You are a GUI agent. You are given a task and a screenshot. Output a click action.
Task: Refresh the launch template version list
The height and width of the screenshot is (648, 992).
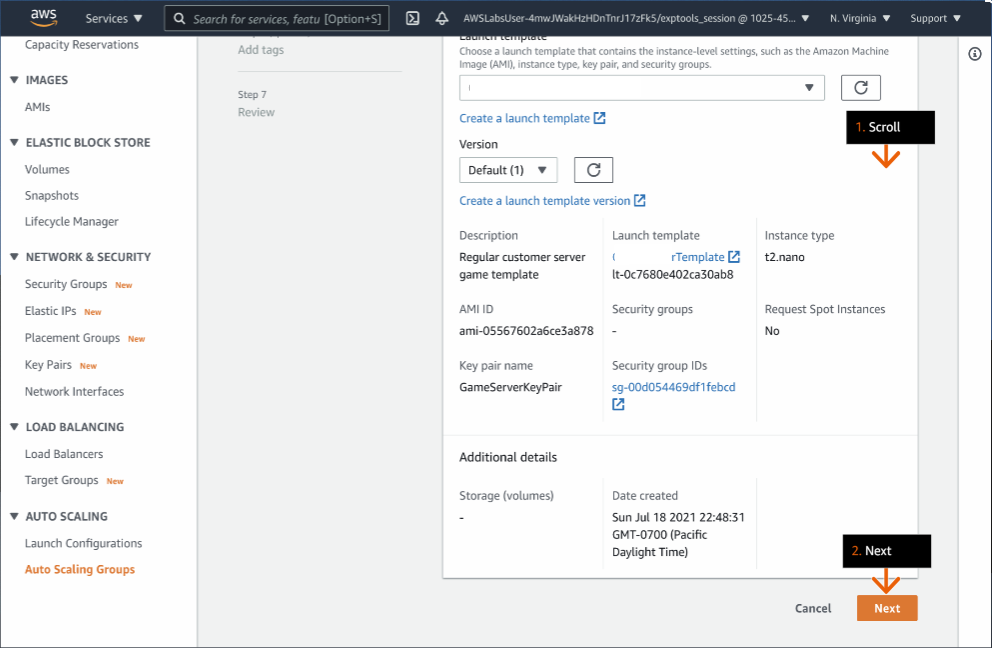[x=593, y=169]
